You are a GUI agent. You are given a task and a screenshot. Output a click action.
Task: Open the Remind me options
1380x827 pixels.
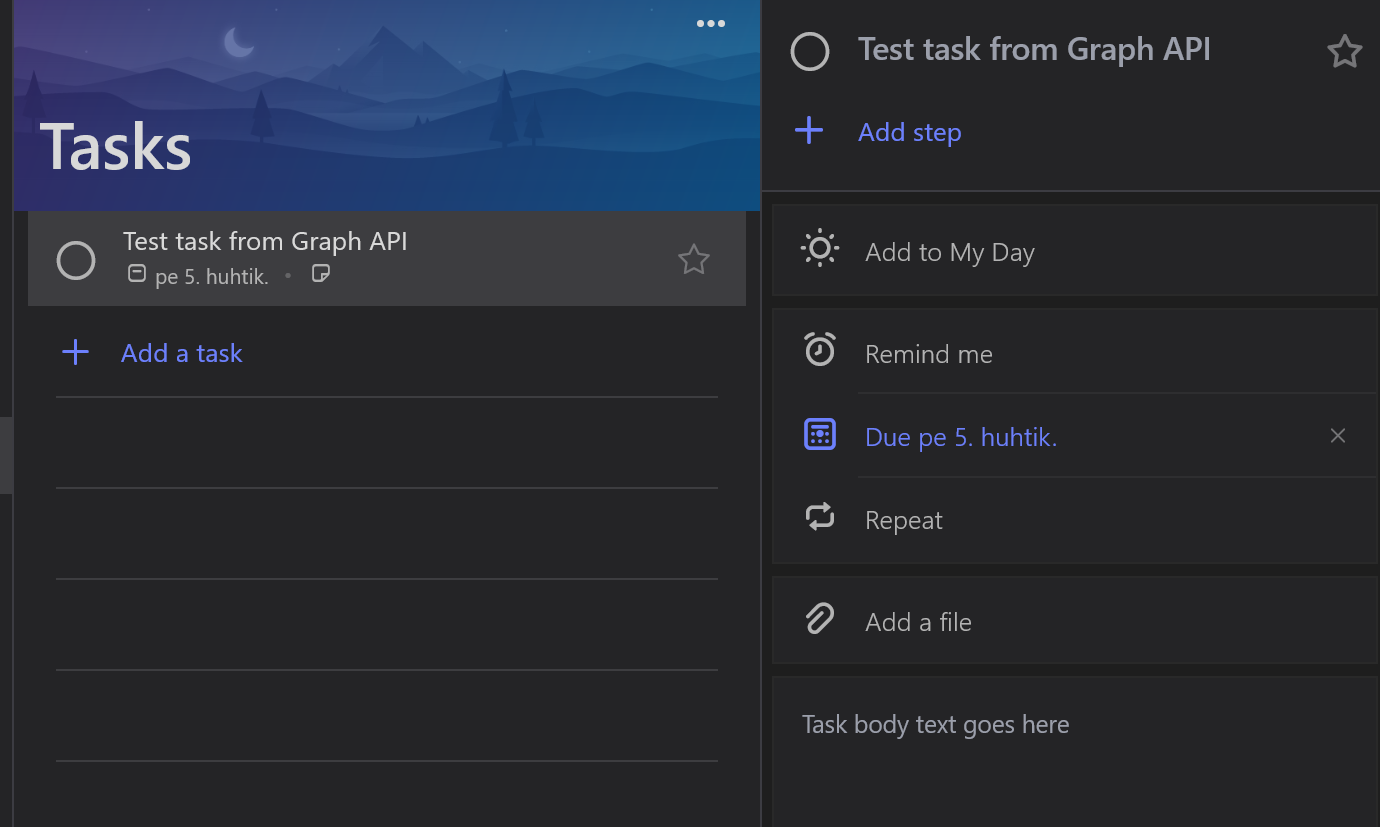click(928, 354)
